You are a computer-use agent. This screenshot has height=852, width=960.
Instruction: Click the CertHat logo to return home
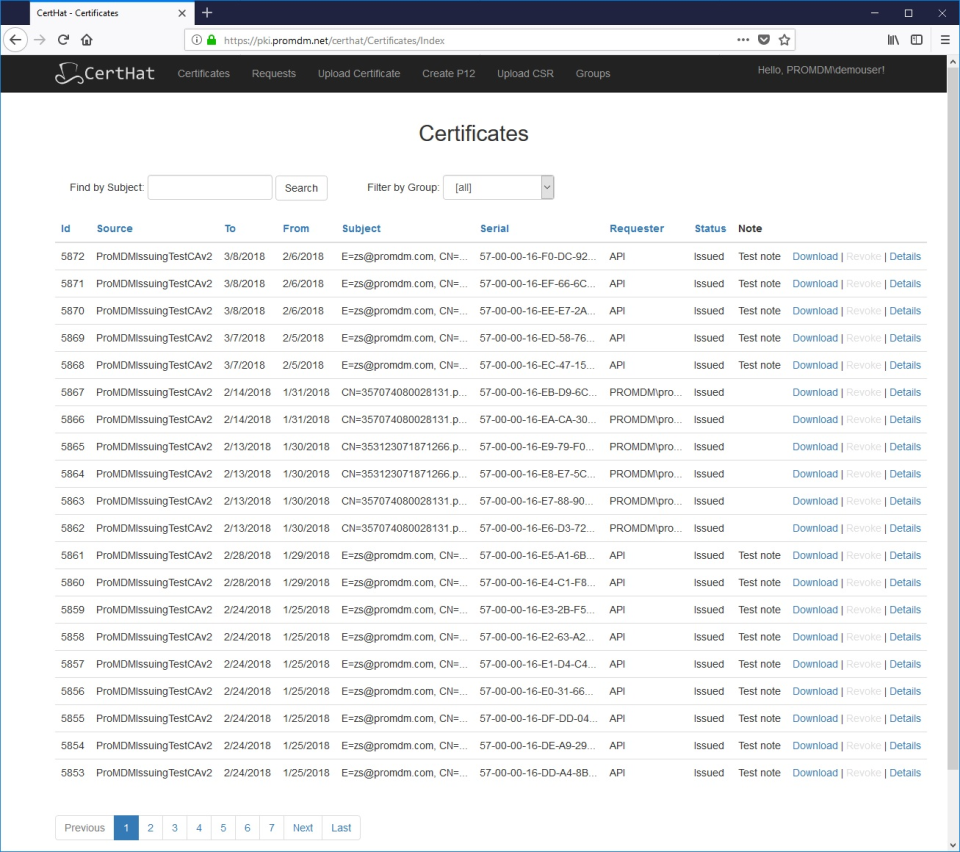pos(104,73)
